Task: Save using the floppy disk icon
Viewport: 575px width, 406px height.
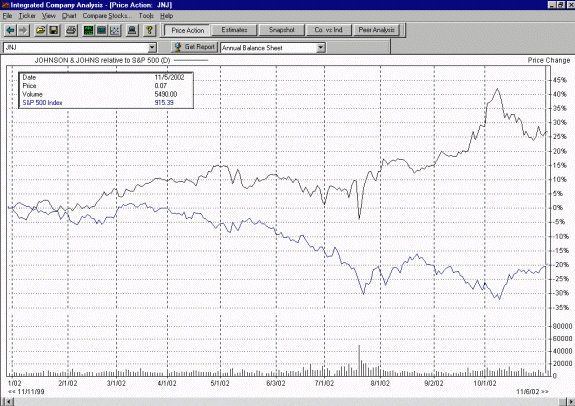Action: tap(54, 30)
